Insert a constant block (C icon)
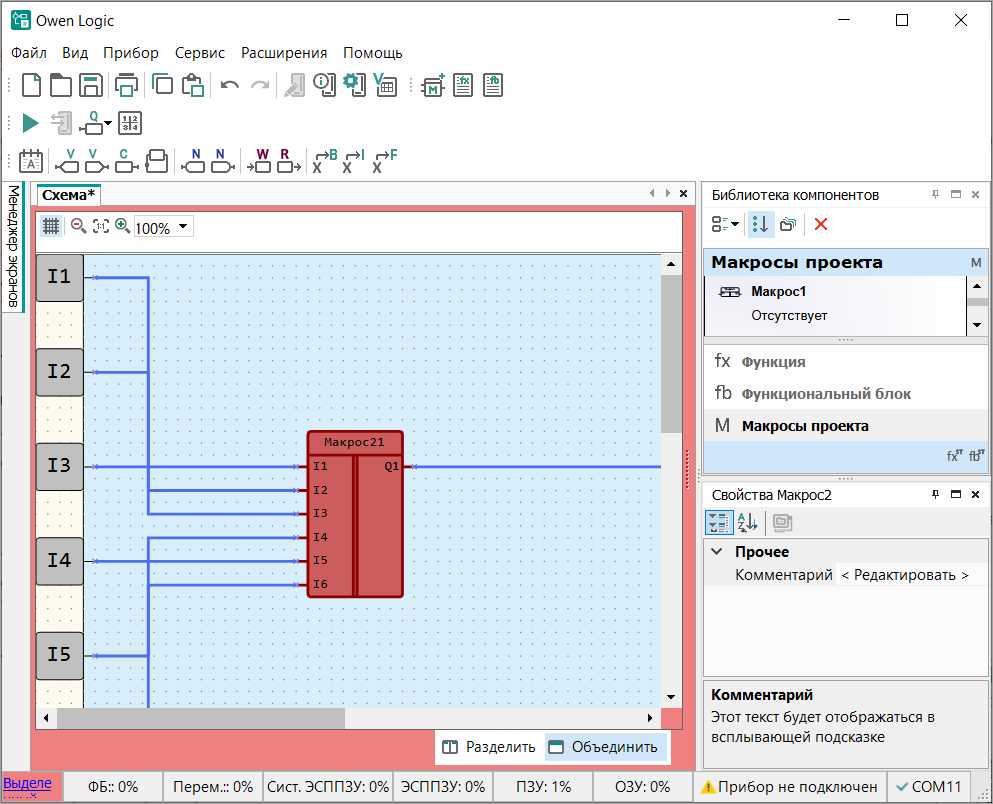 click(x=124, y=161)
